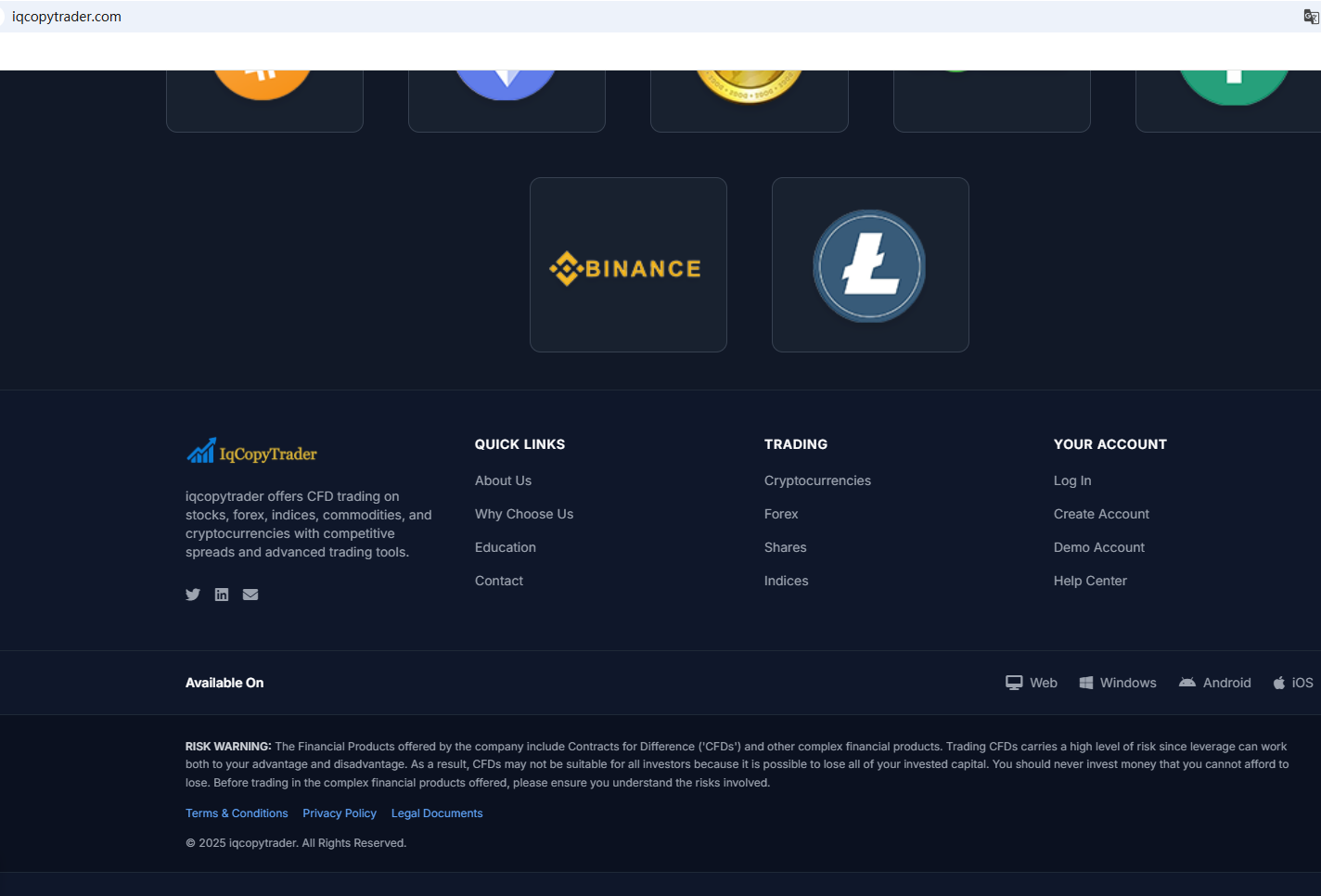The height and width of the screenshot is (896, 1321).
Task: Click the Available On label
Action: (x=224, y=683)
